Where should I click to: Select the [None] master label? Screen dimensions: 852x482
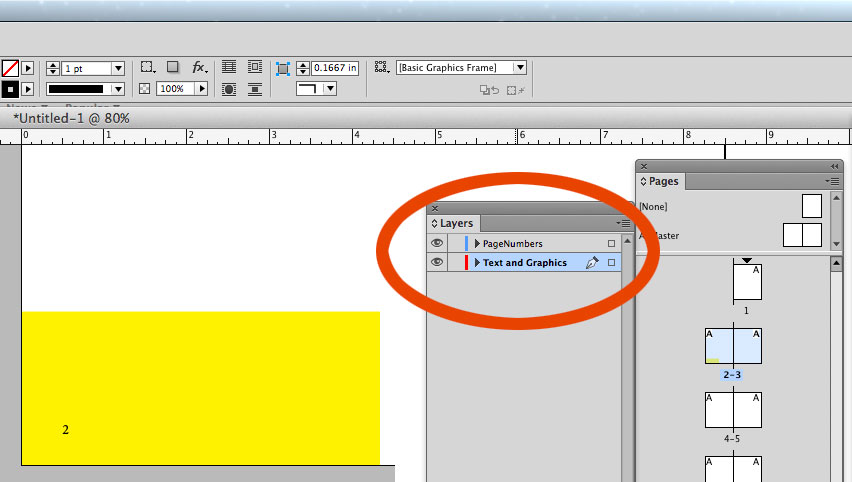point(653,206)
